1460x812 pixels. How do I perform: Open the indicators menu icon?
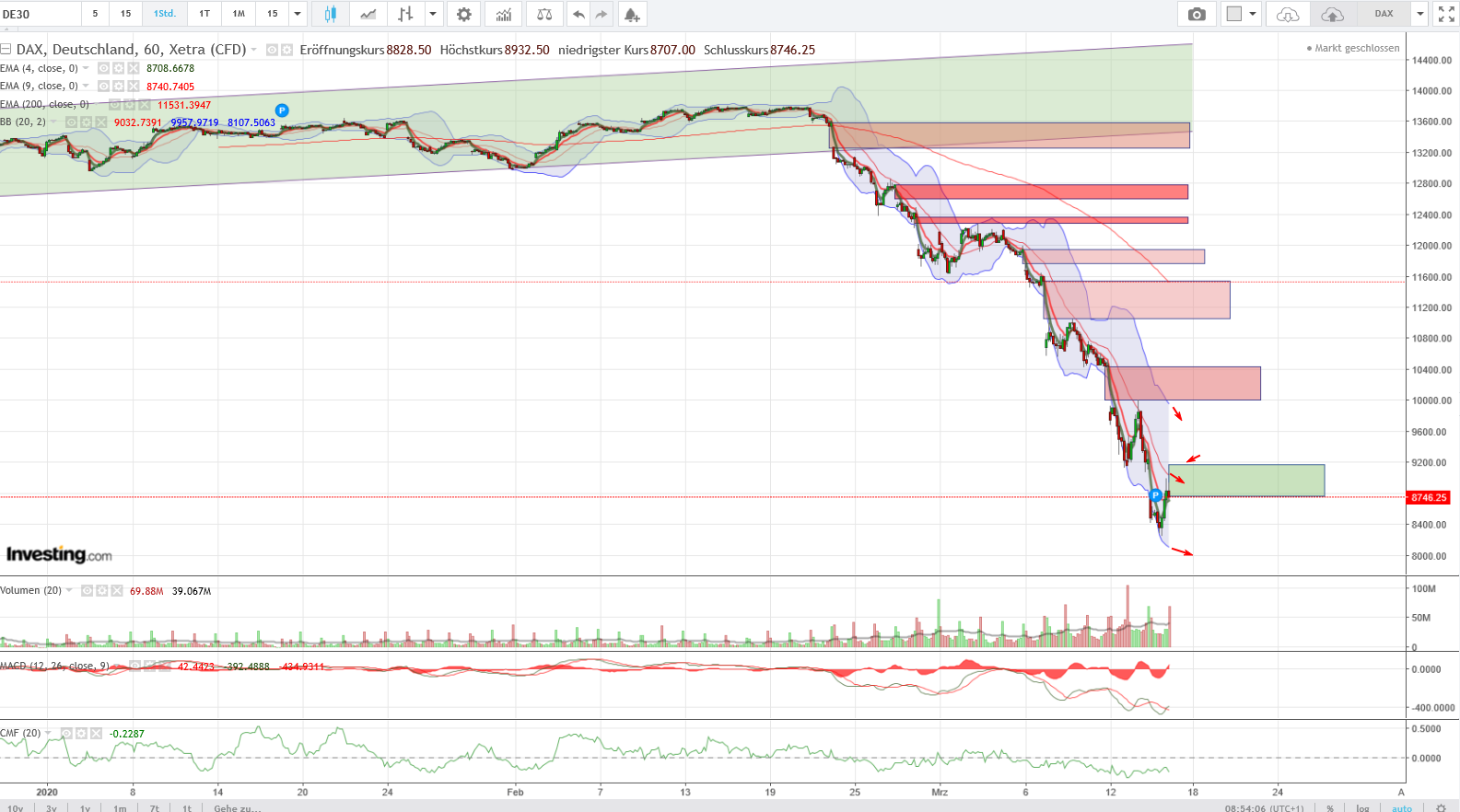[x=504, y=14]
